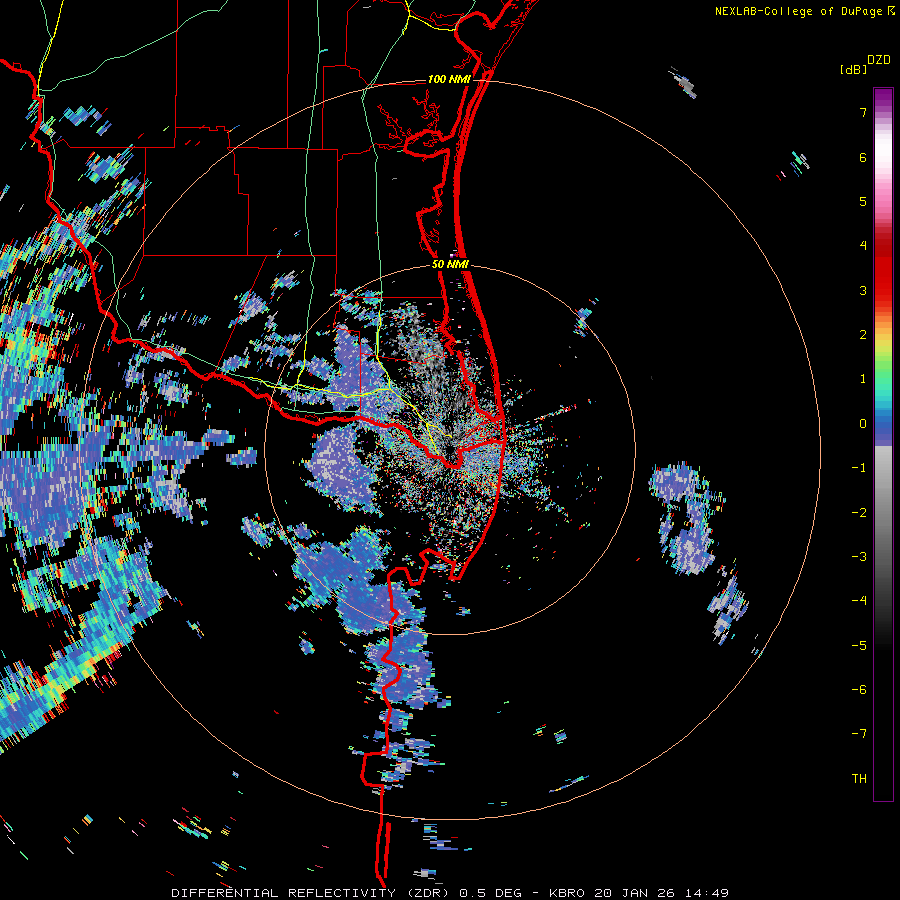Click the legend value 5
The image size is (900, 900).
[863, 201]
